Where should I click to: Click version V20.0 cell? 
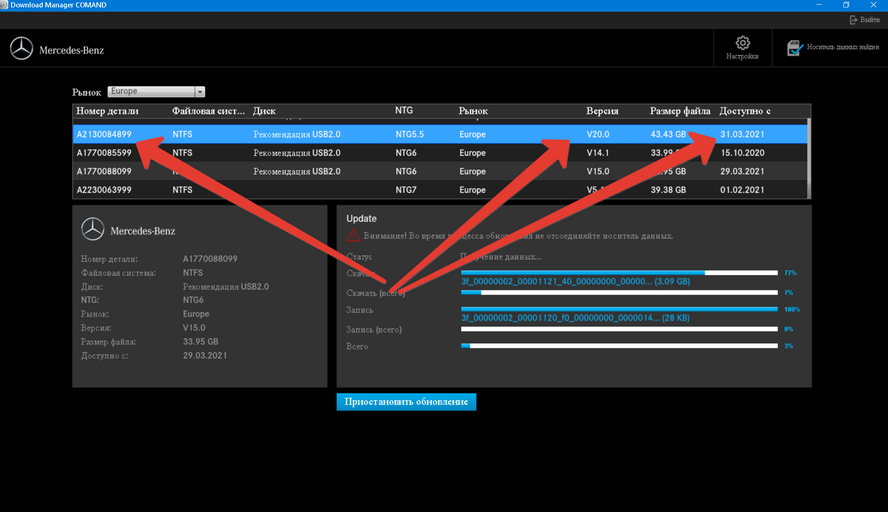tap(598, 134)
